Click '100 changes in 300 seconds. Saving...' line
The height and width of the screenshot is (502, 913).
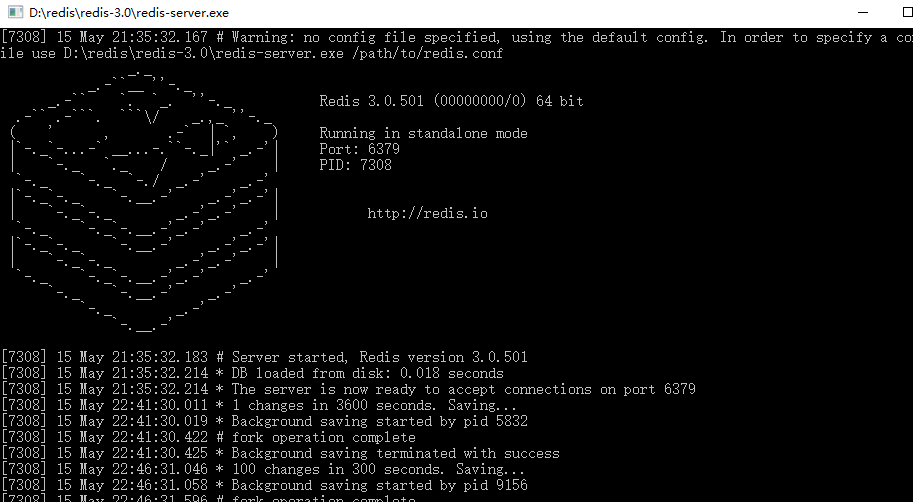click(263, 469)
